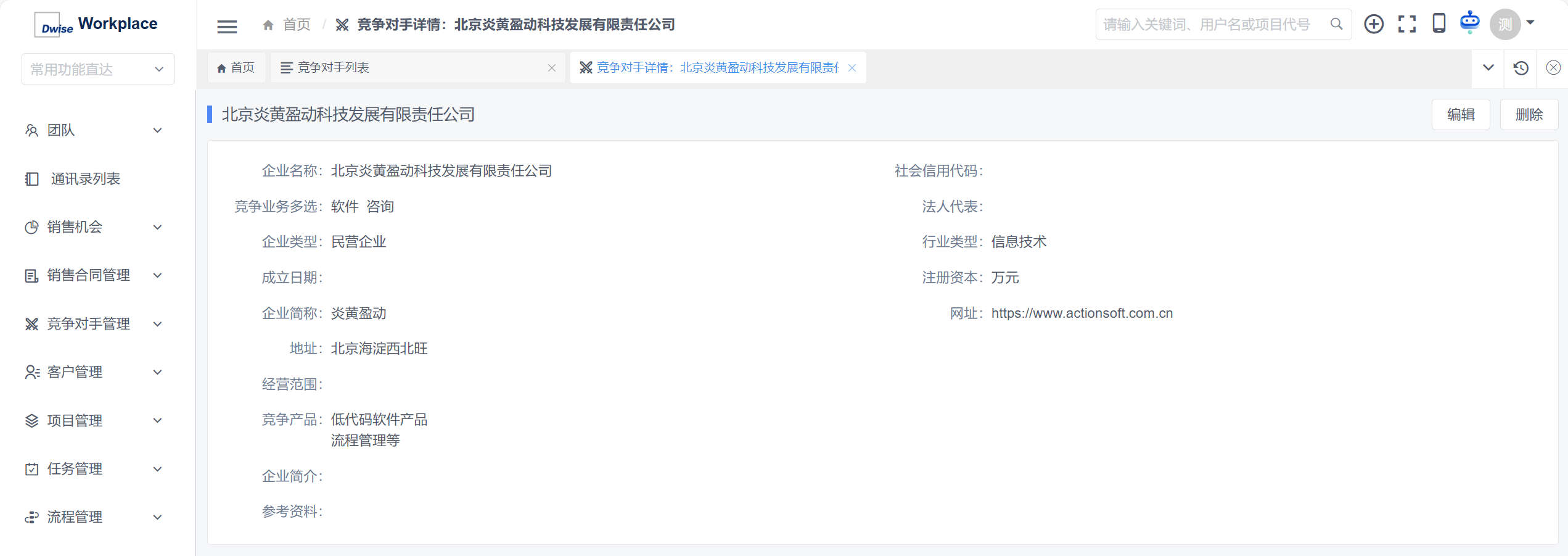The width and height of the screenshot is (1568, 556).
Task: Click the 注册资本 value 万元
Action: (1005, 278)
